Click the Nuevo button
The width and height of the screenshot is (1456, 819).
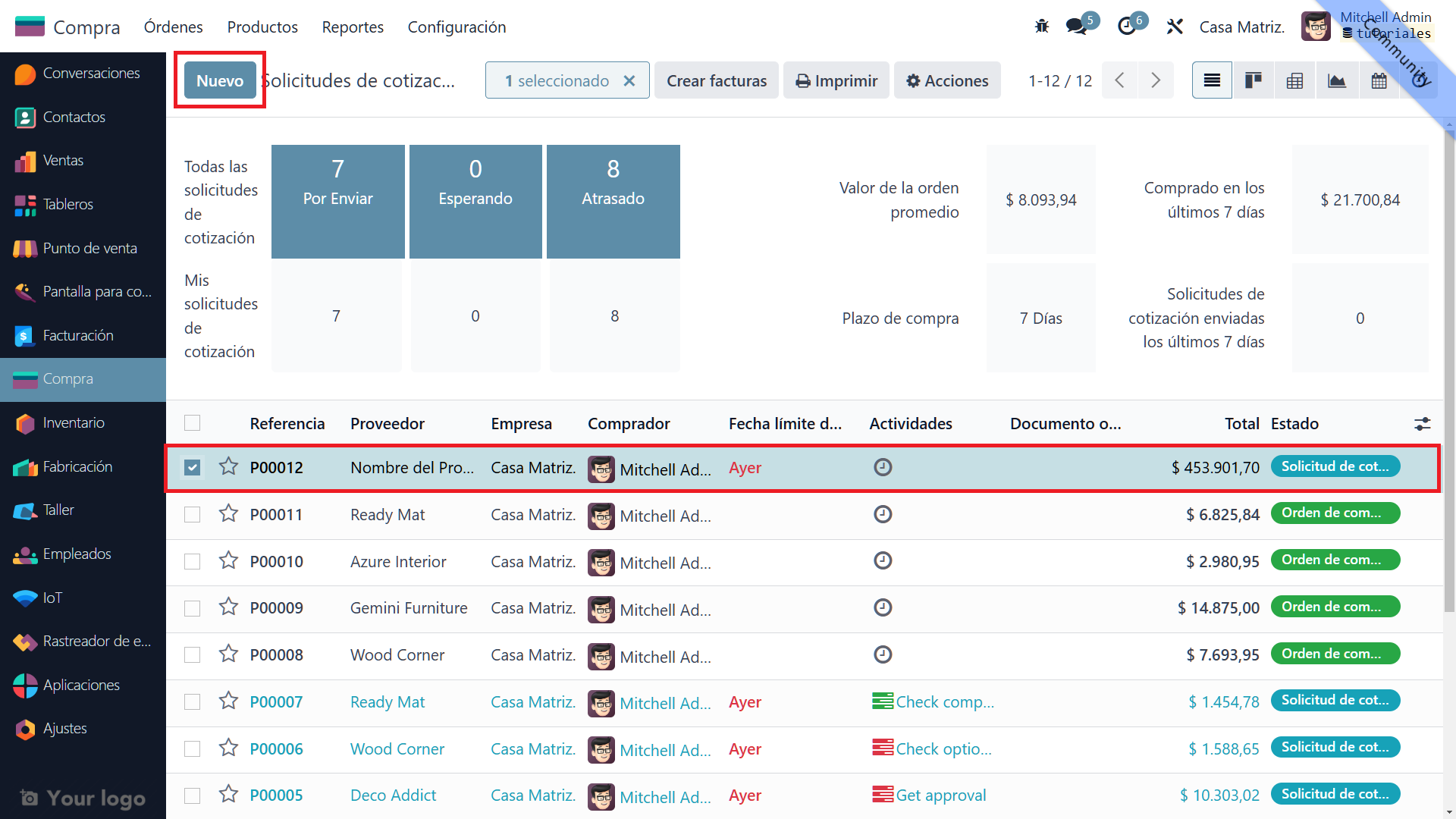220,80
